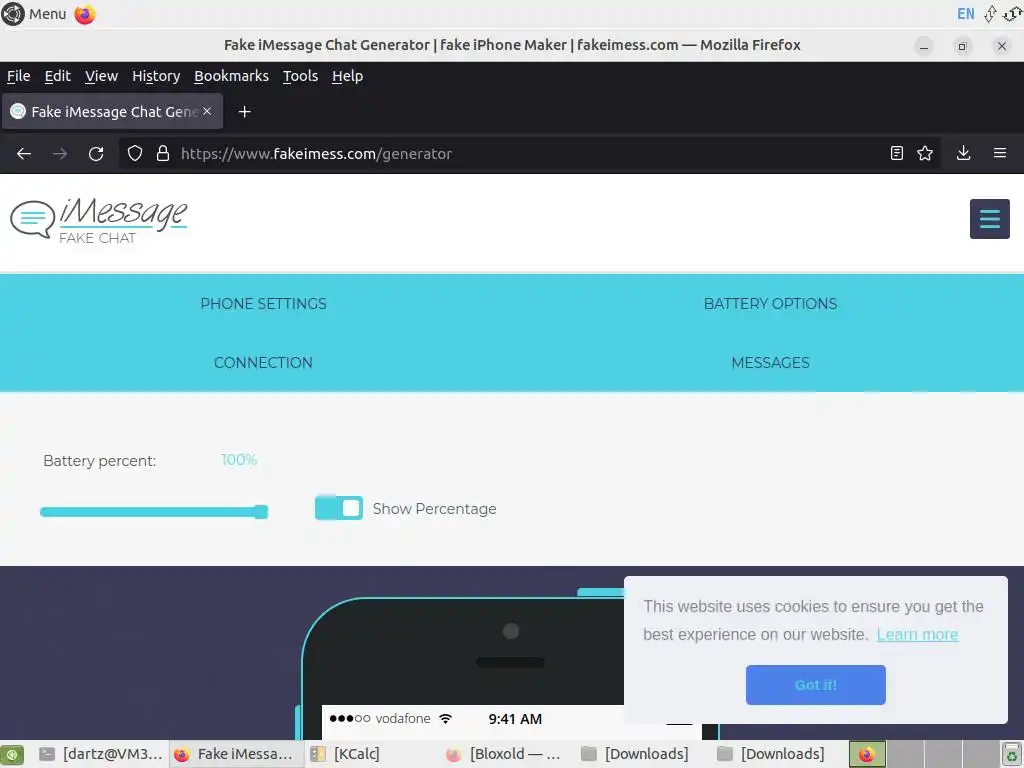Image resolution: width=1024 pixels, height=768 pixels.
Task: Switch to the dartz@VM terminal taskbar item
Action: 101,754
